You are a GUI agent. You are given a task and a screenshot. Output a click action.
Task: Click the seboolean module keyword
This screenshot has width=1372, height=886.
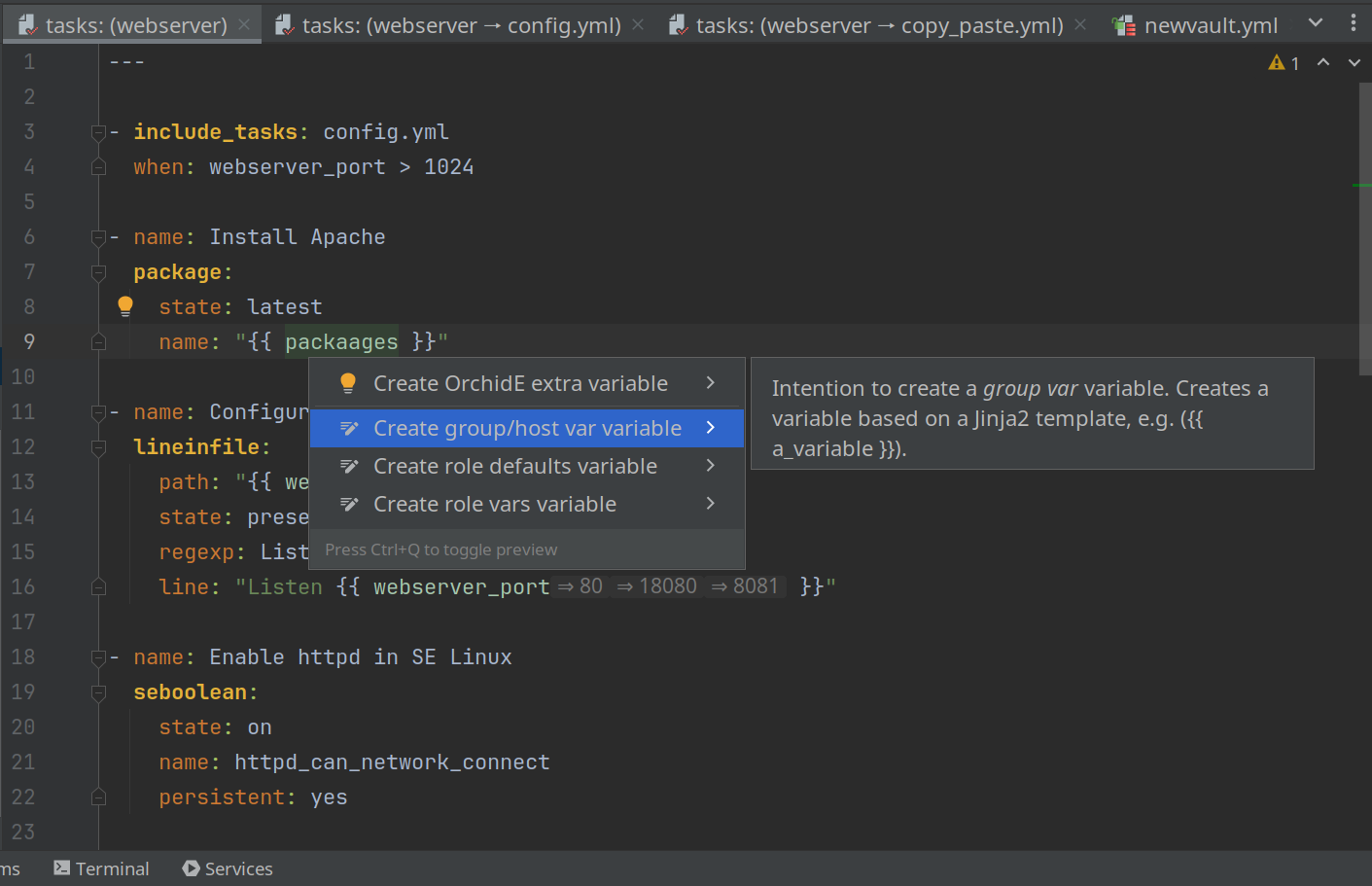coord(190,692)
